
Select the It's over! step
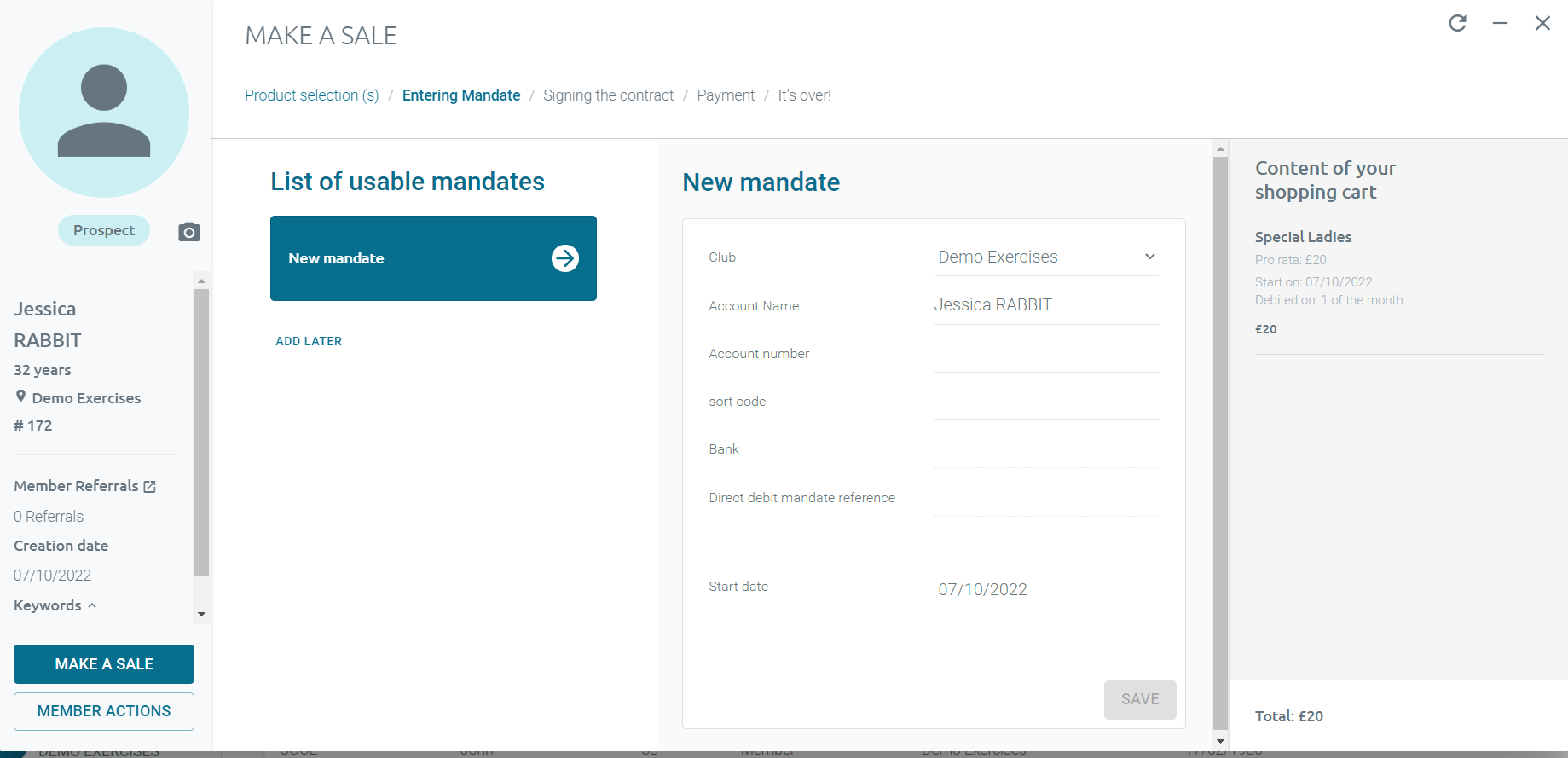tap(804, 95)
